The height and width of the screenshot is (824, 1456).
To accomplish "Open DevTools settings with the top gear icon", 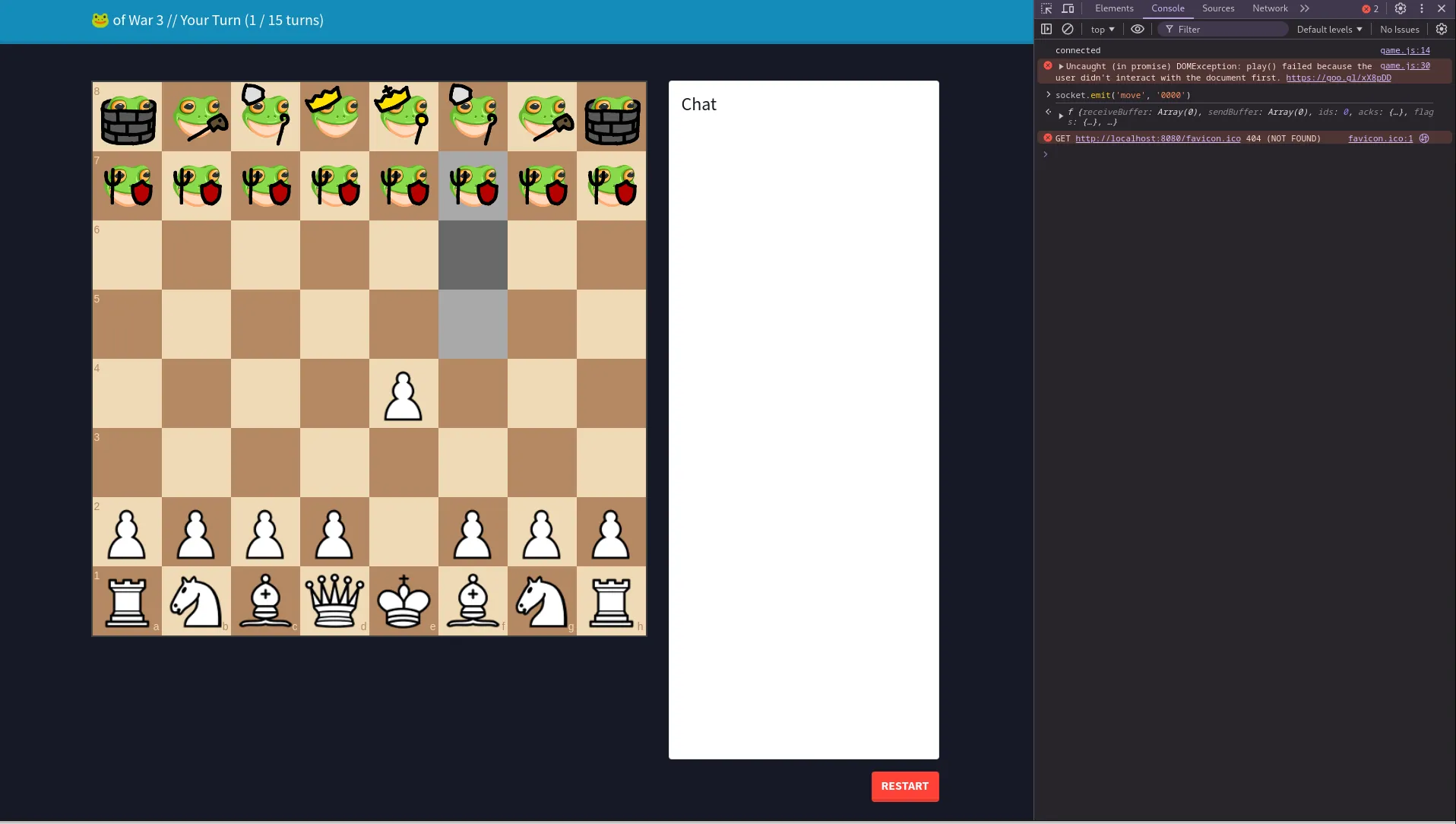I will (x=1400, y=8).
